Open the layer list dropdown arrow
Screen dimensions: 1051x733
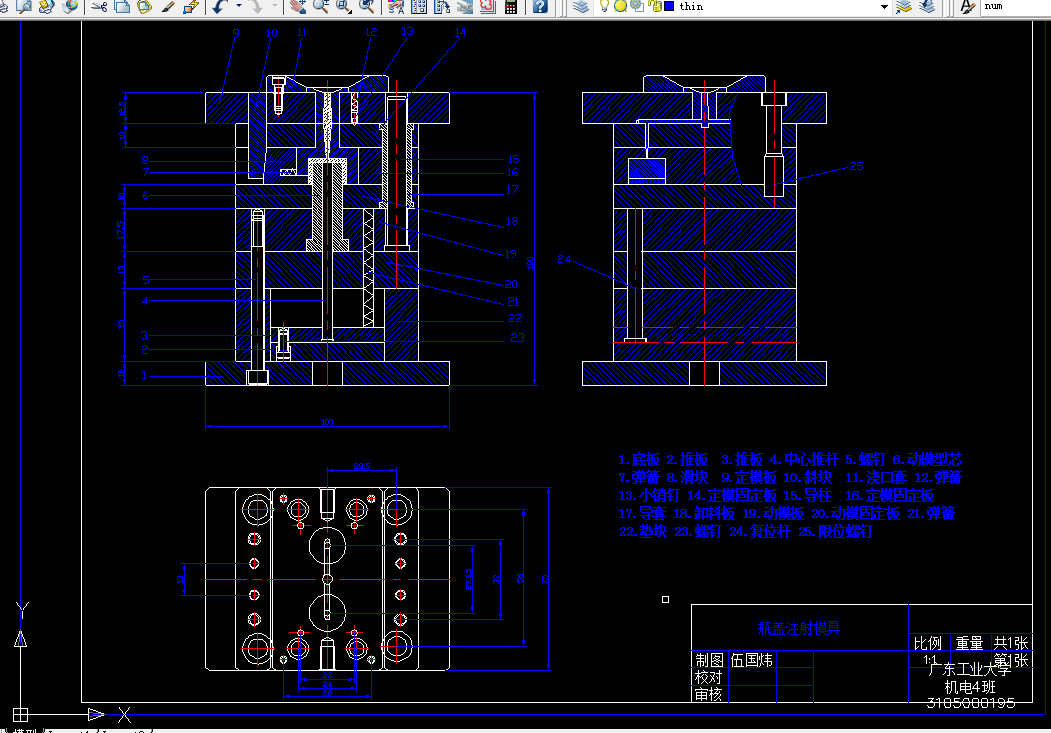884,7
